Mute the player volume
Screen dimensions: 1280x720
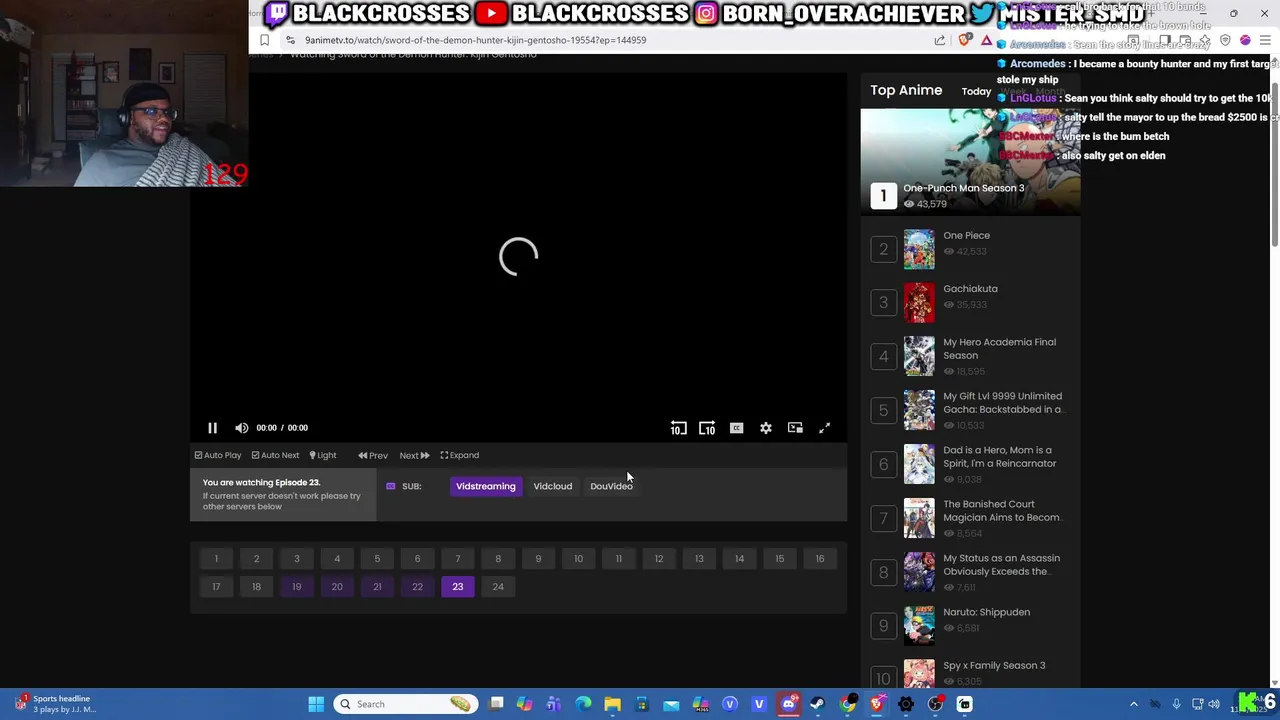pyautogui.click(x=241, y=428)
